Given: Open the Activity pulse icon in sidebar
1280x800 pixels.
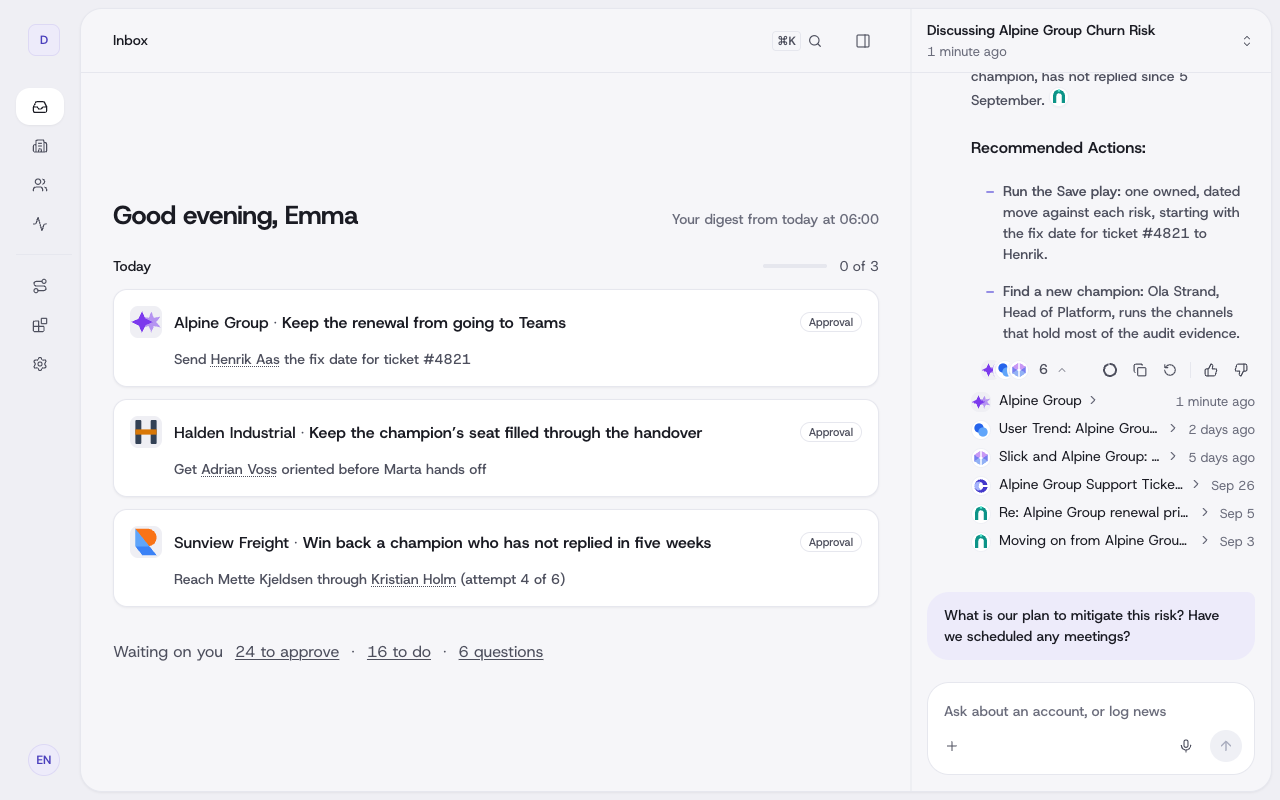Looking at the screenshot, I should 40,224.
